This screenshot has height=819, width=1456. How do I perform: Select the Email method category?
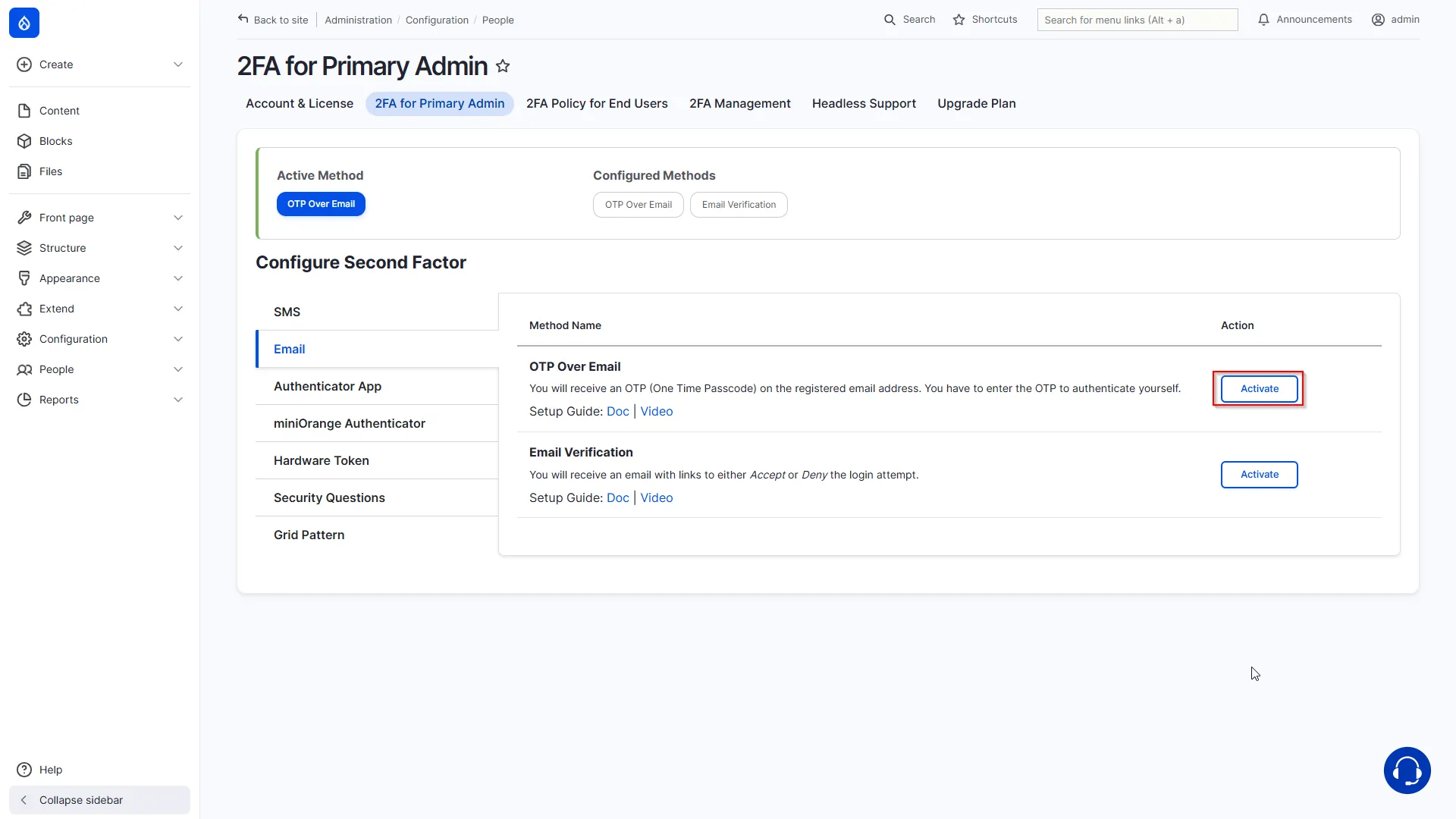[x=377, y=349]
